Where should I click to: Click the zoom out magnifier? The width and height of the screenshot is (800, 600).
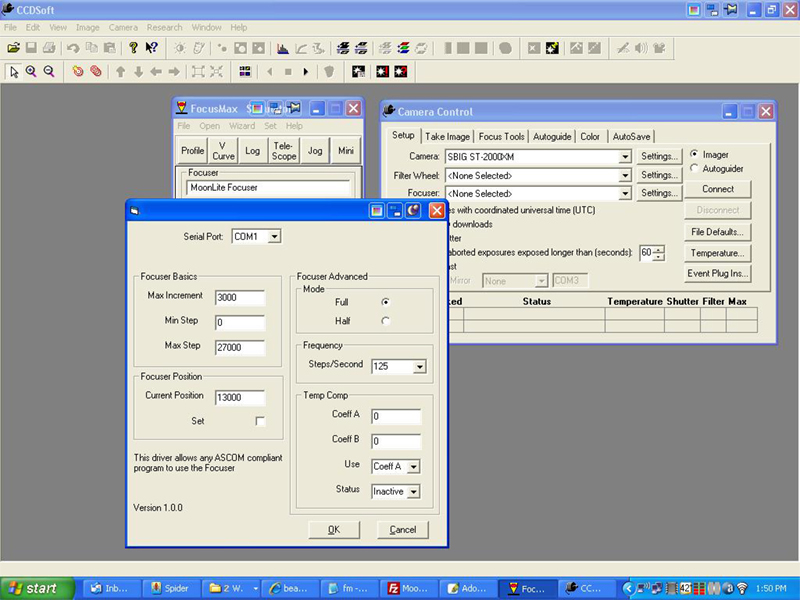(49, 72)
